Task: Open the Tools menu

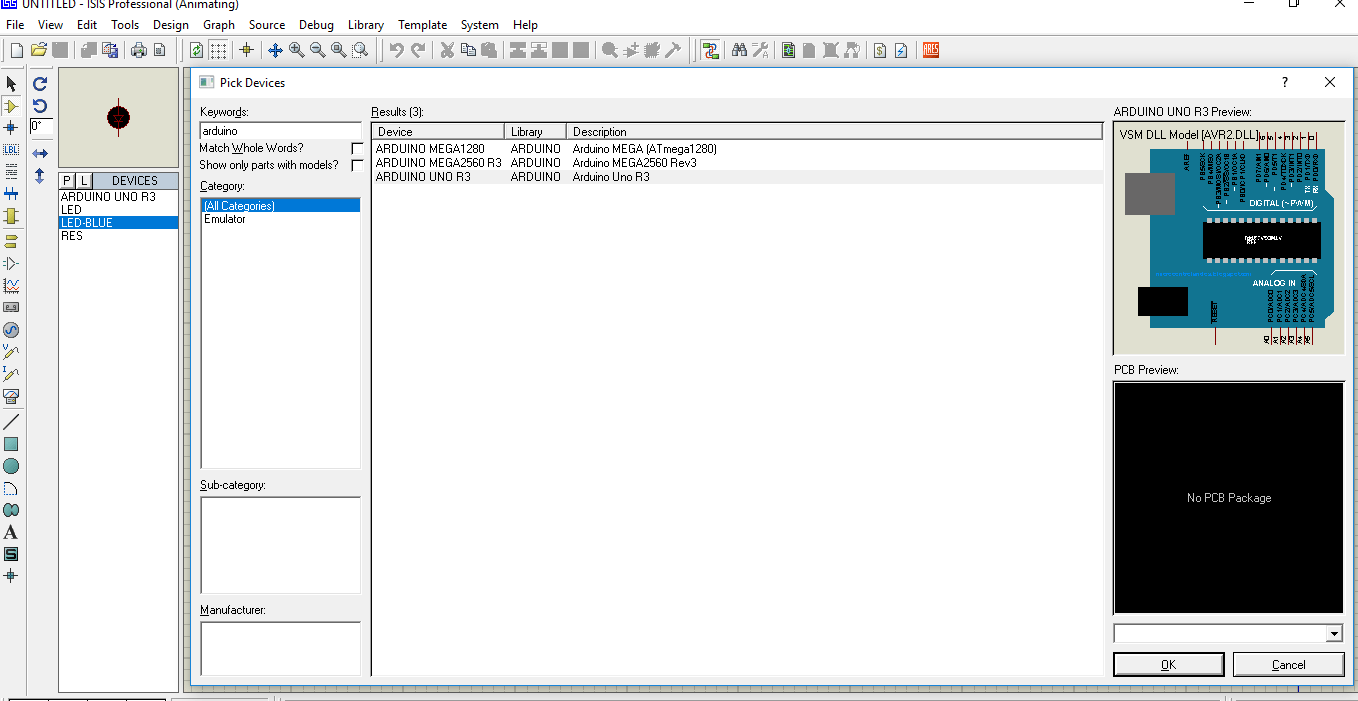Action: coord(125,25)
